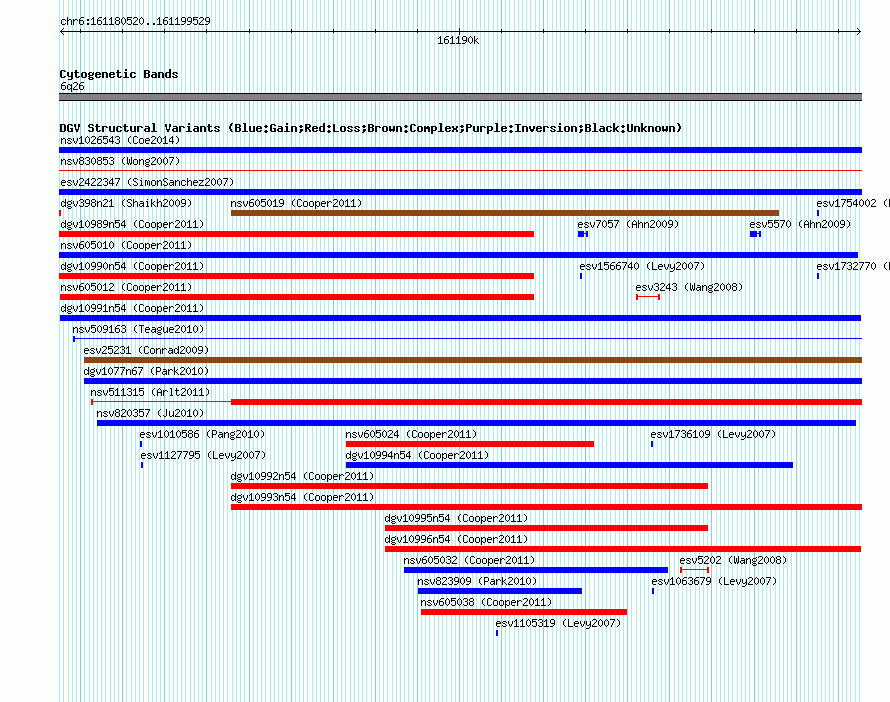
Task: Click the nsv1026543 (Coe2014) variant label
Action: [120, 140]
